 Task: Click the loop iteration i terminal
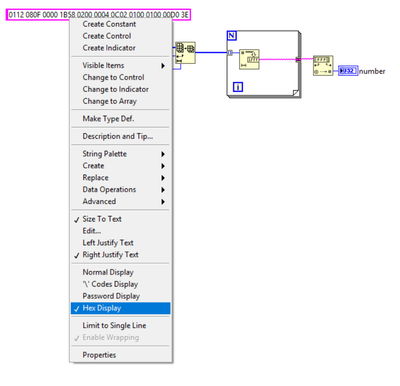pyautogui.click(x=238, y=87)
